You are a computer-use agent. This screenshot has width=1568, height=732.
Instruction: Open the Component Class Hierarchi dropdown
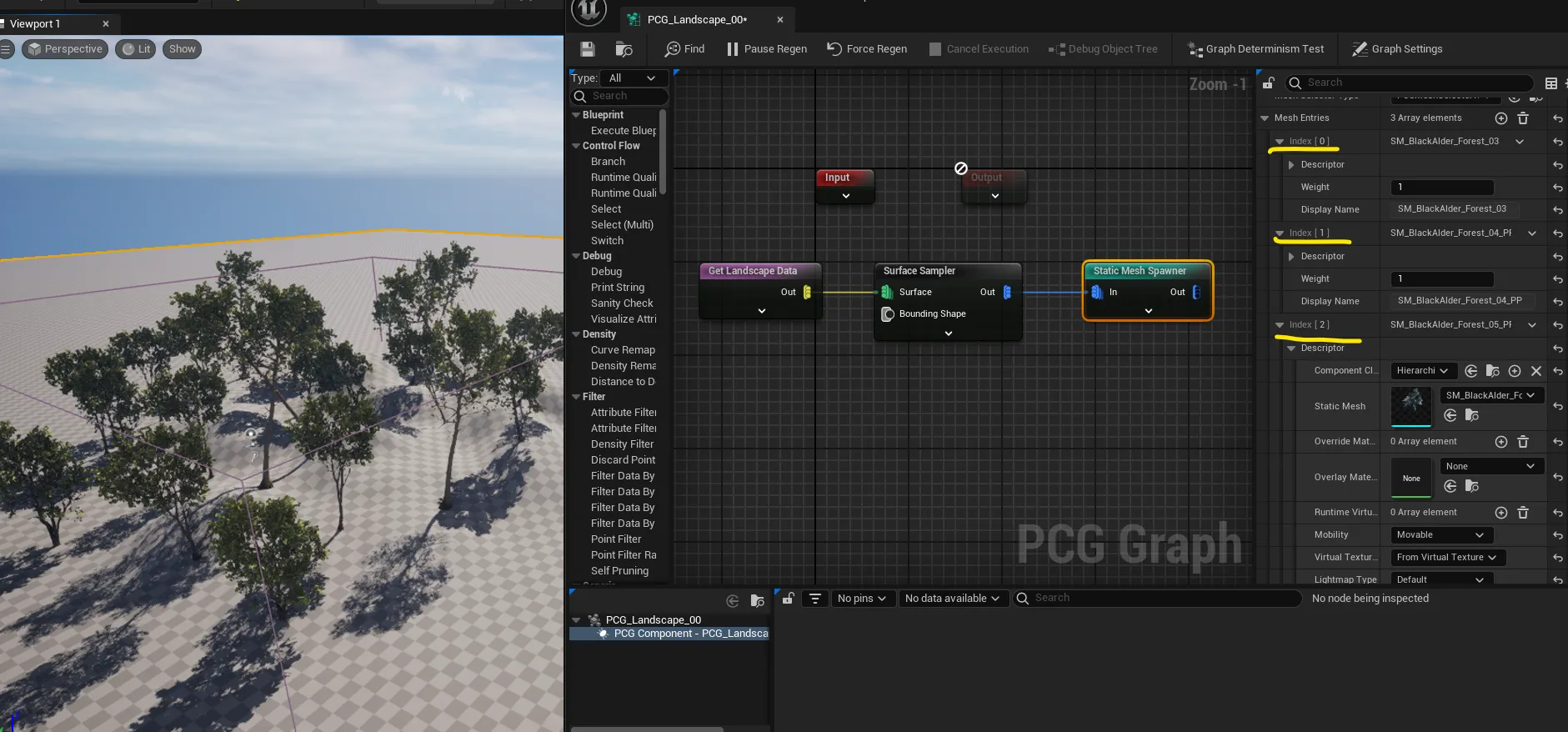coord(1423,371)
